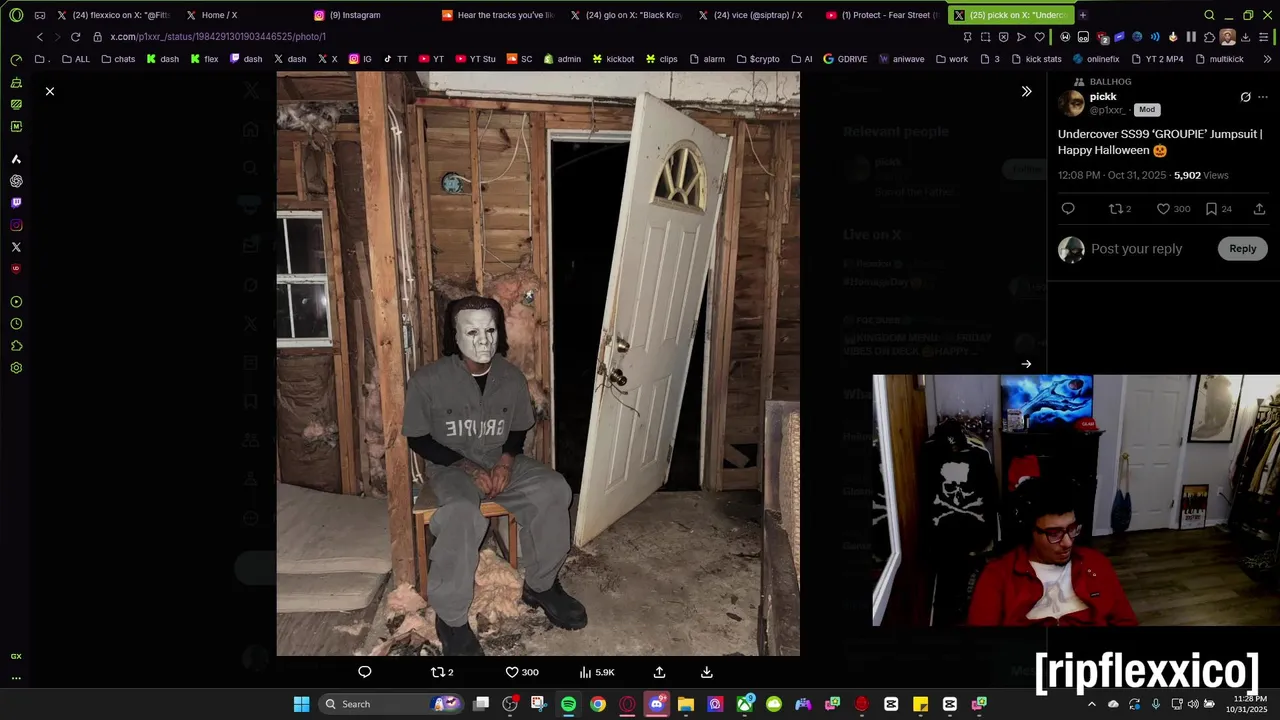The width and height of the screenshot is (1280, 720).
Task: Open the settings gear in the sidebar
Action: (x=16, y=368)
